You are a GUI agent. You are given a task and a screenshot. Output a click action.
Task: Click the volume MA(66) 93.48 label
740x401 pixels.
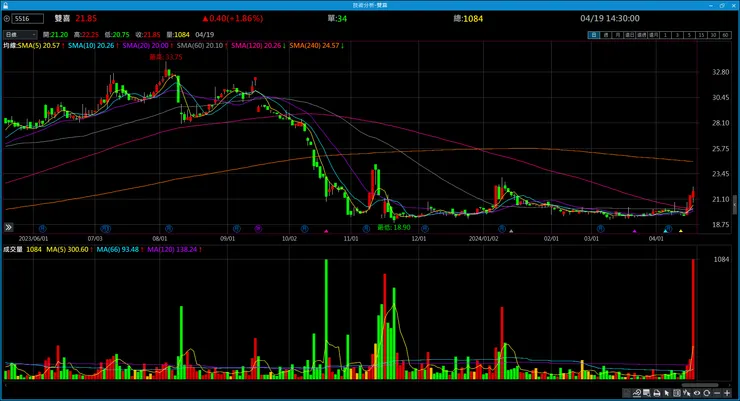click(x=118, y=249)
